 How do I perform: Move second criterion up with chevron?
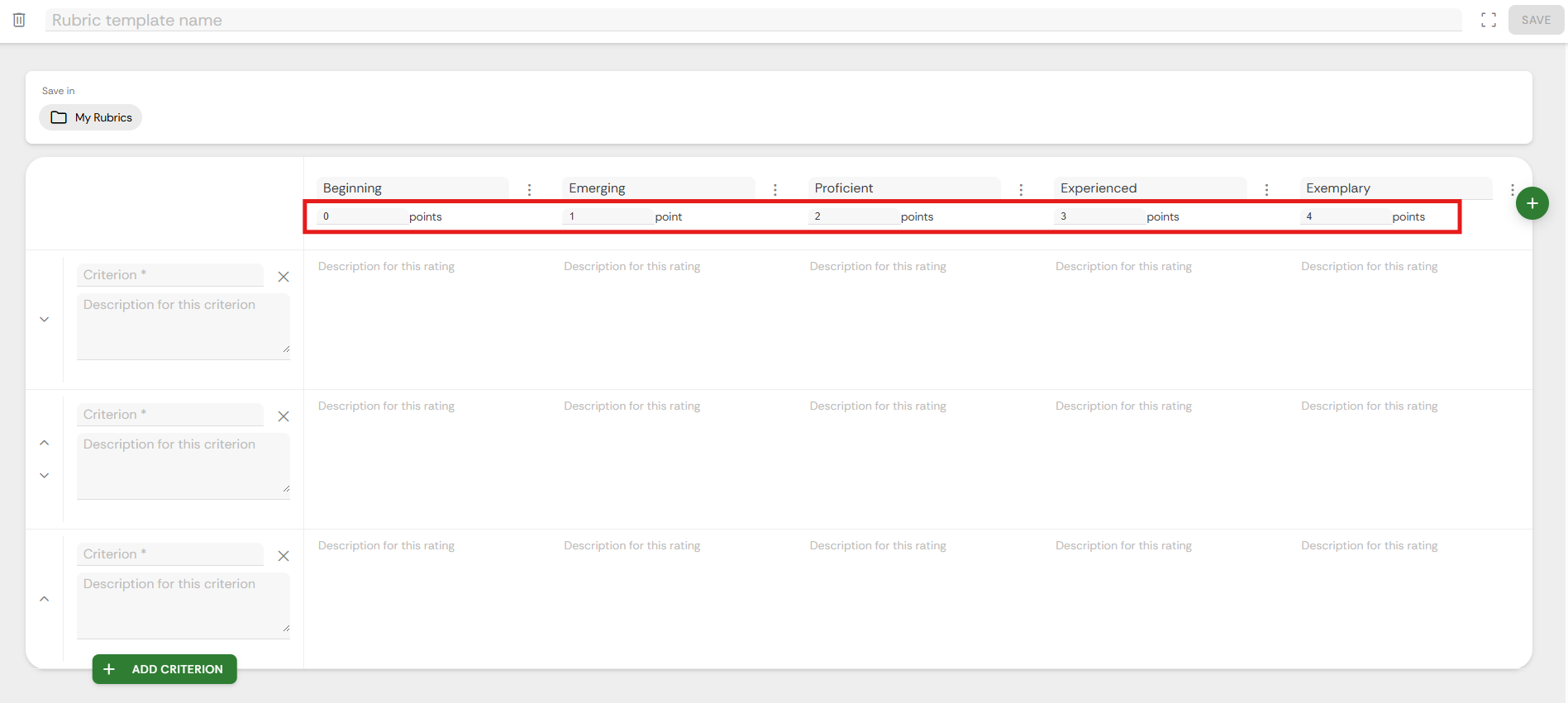tap(45, 443)
